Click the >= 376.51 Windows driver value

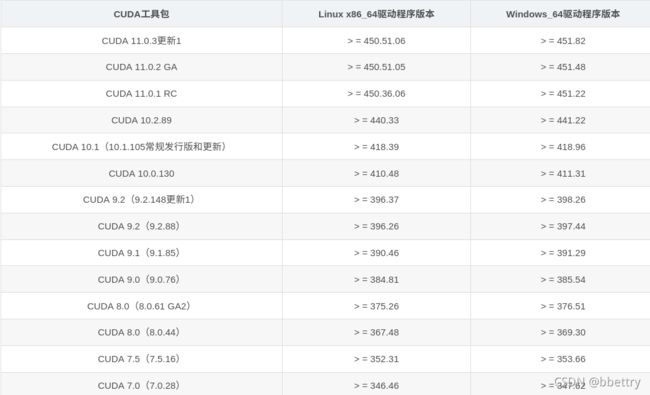tap(563, 306)
